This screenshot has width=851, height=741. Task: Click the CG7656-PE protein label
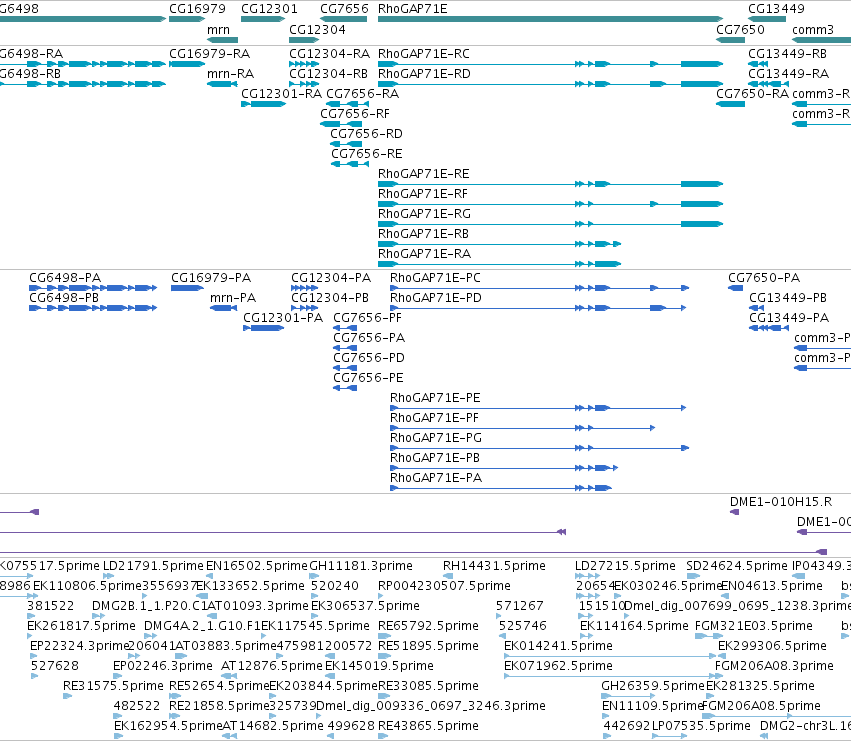click(369, 378)
